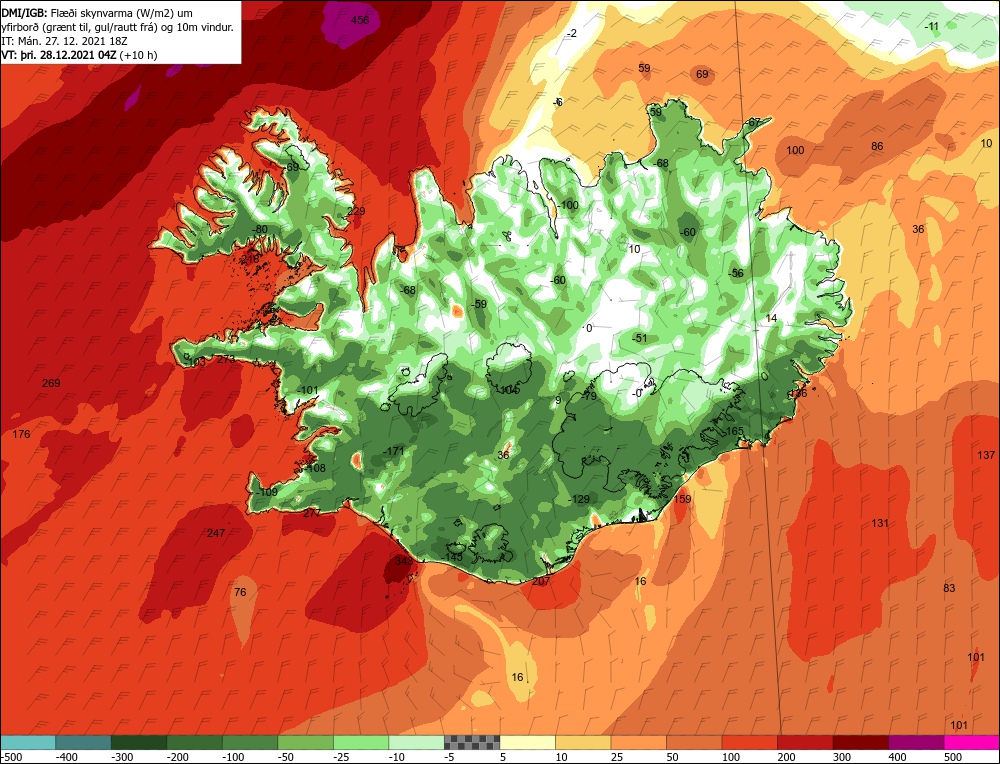Select the bright green swatch between -25 and -10
This screenshot has height=764, width=1000.
361,742
